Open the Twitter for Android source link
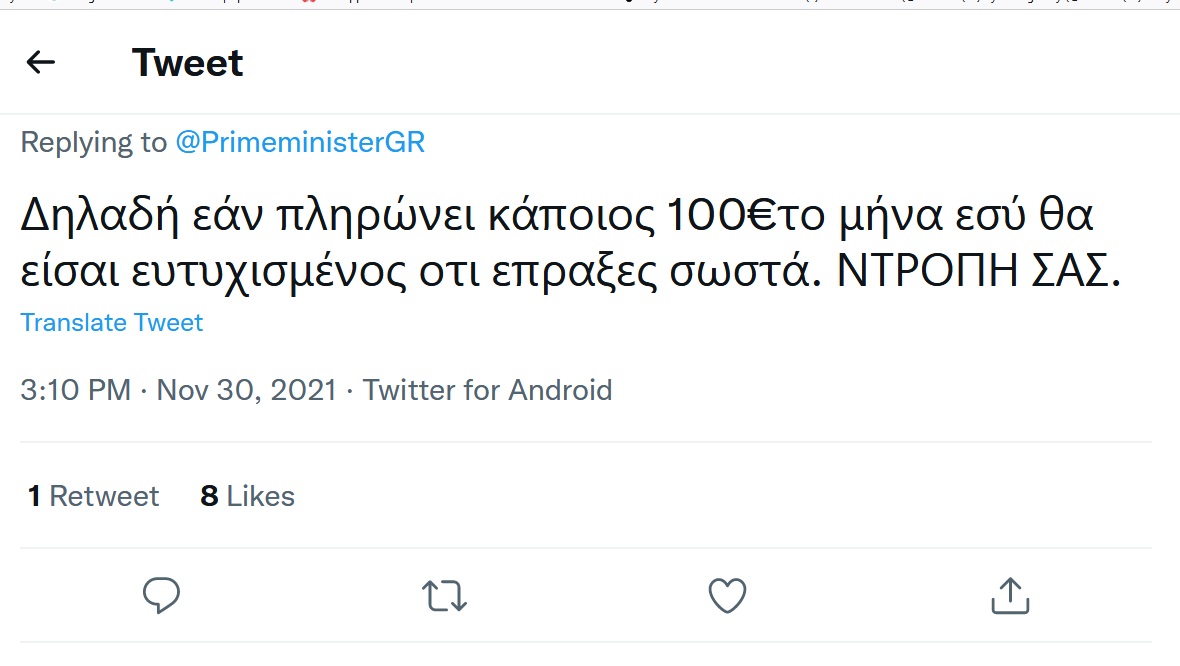1180x666 pixels. 488,389
